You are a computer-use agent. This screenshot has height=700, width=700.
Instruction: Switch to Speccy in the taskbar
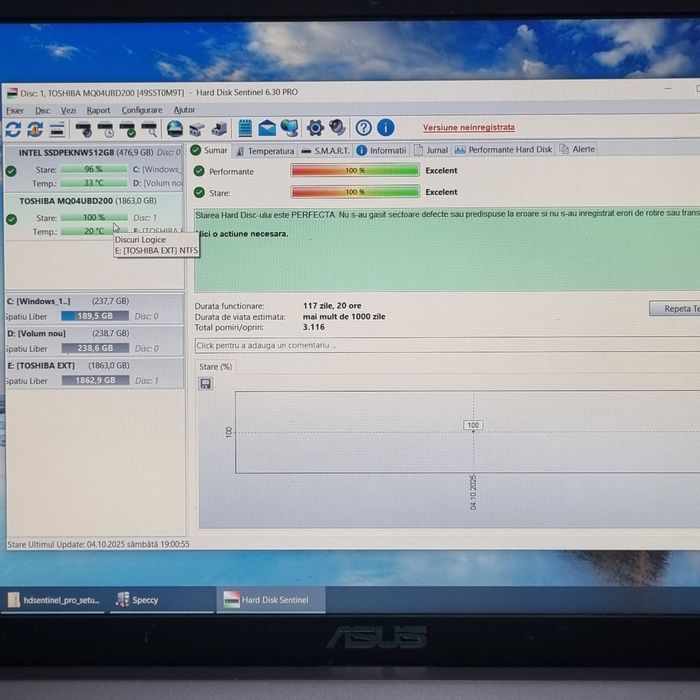[161, 600]
